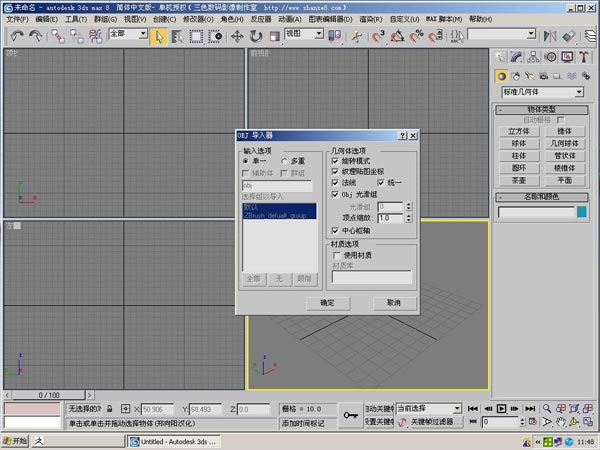Click the Mirror tool icon
The height and width of the screenshot is (450, 600).
(x=550, y=37)
